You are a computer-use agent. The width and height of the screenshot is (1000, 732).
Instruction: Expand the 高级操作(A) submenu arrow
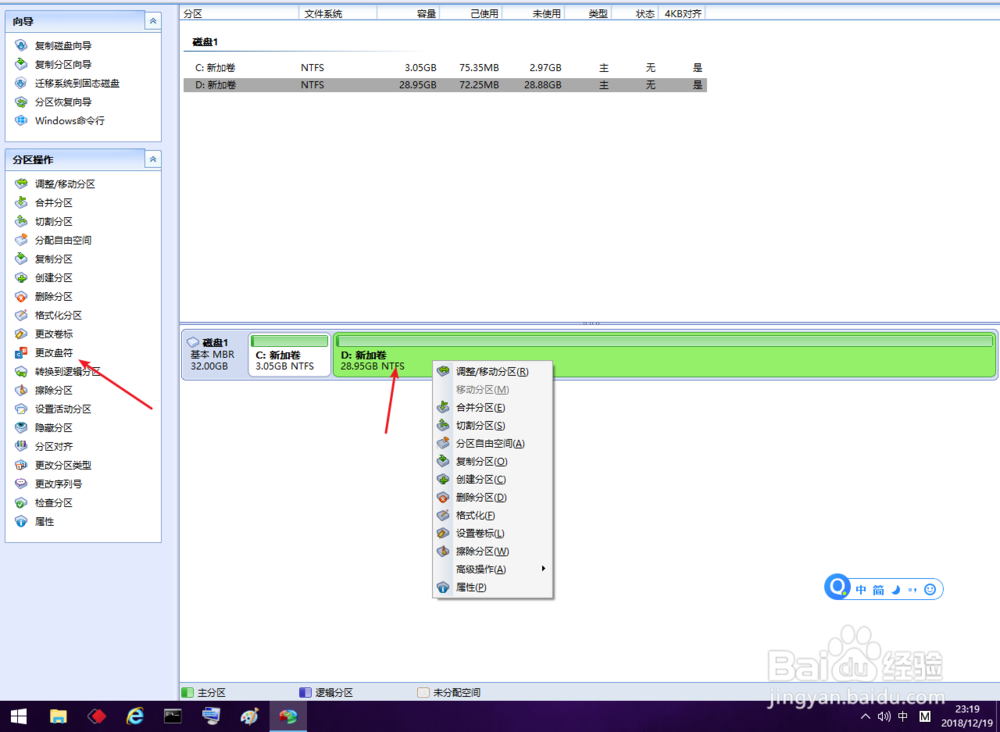543,568
